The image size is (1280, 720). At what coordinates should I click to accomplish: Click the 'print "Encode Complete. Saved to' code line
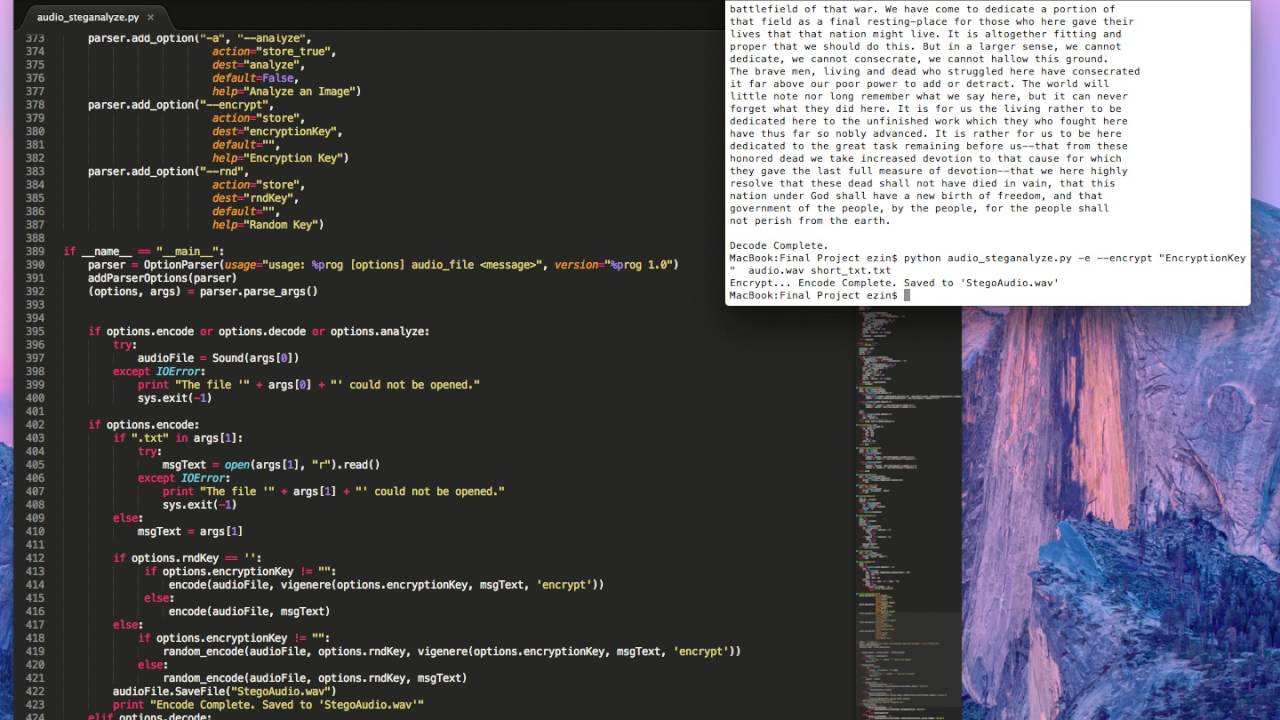(268, 704)
